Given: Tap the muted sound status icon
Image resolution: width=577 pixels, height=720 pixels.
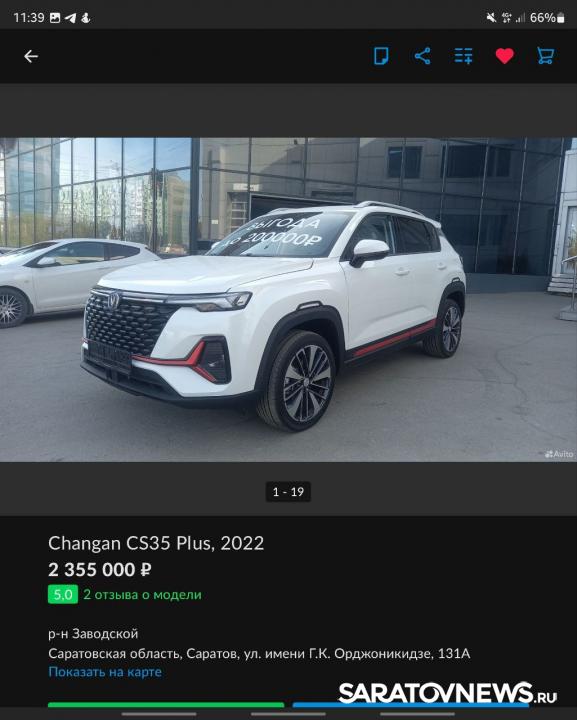Looking at the screenshot, I should (x=491, y=18).
